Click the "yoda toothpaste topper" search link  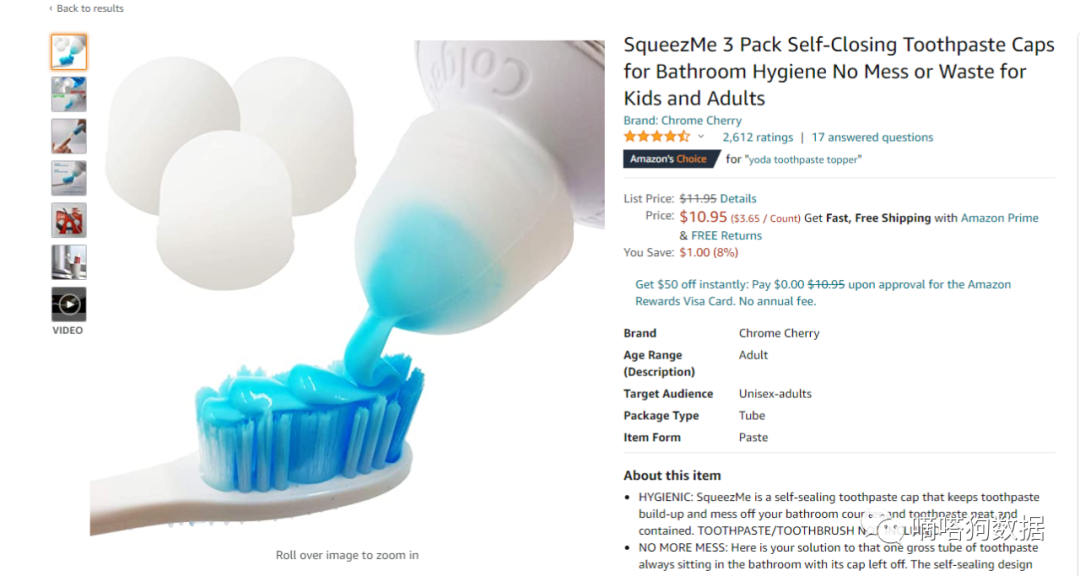[x=803, y=160]
